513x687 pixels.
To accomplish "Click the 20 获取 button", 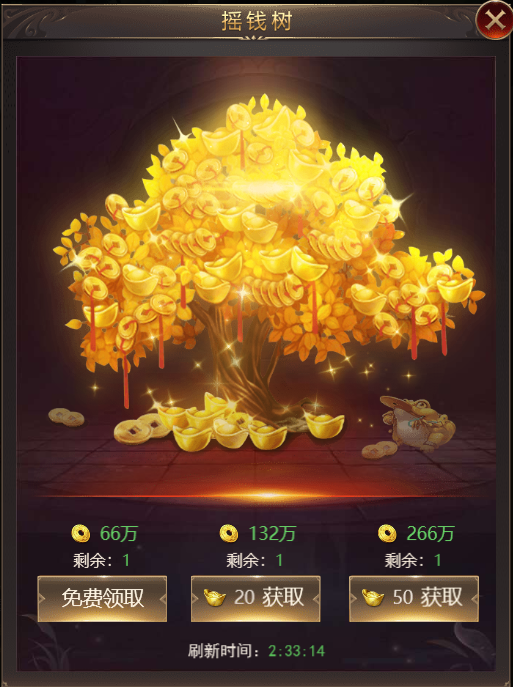I will 255,598.
